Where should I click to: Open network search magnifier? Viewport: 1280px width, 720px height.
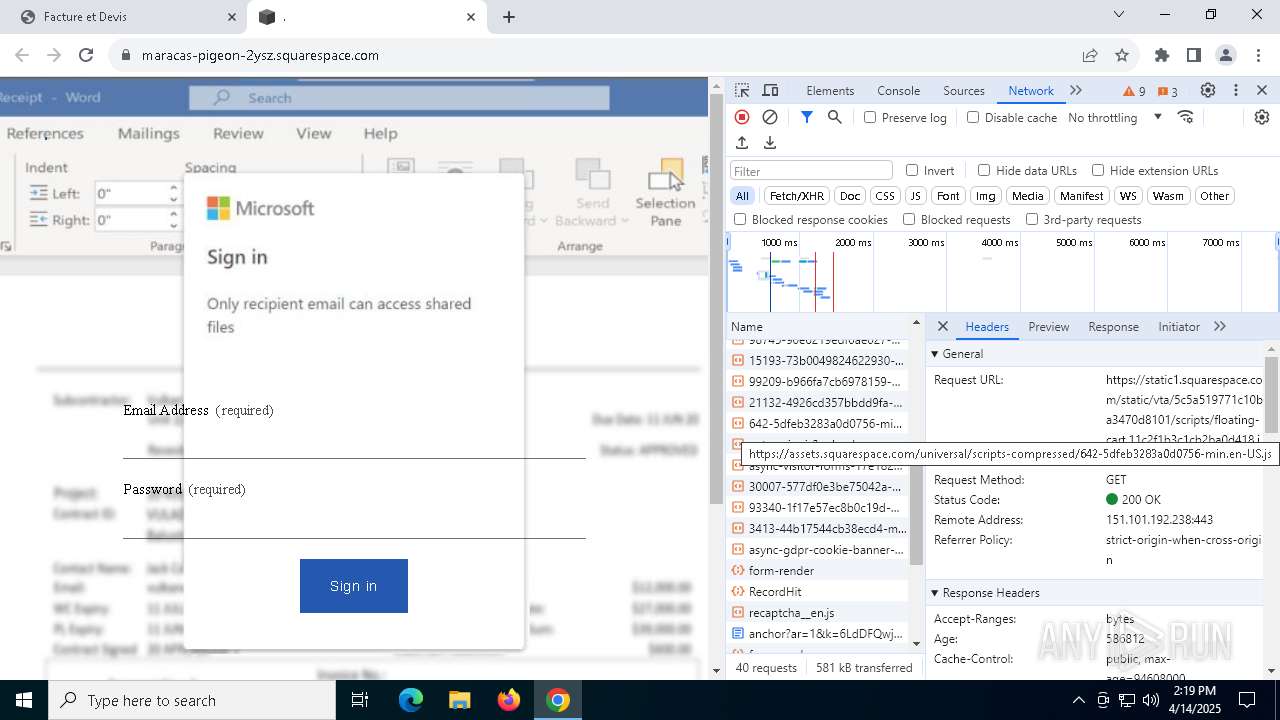click(835, 117)
